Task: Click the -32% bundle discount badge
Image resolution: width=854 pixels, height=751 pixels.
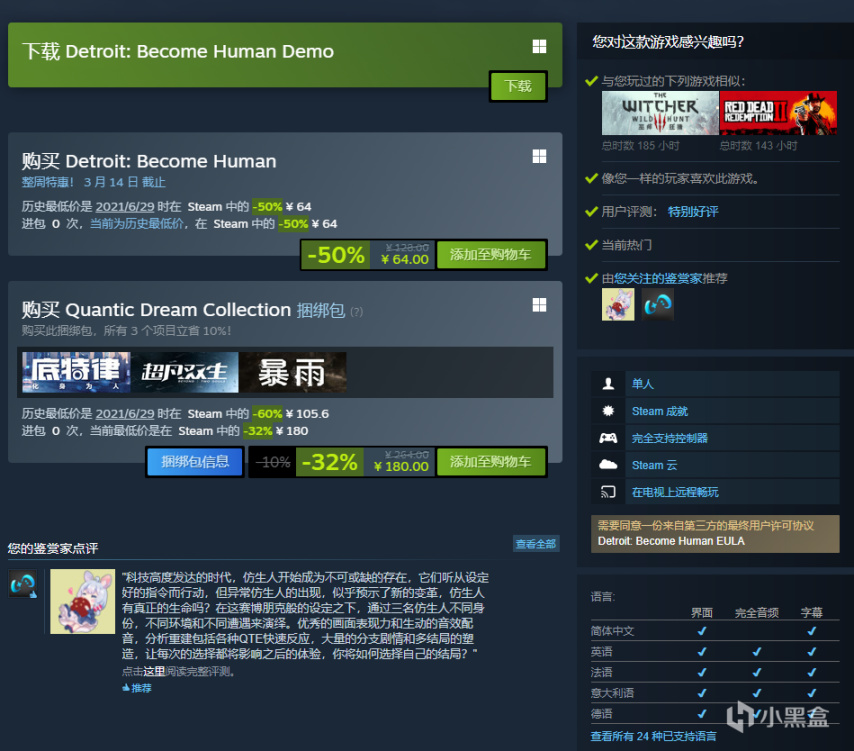Action: [x=330, y=462]
